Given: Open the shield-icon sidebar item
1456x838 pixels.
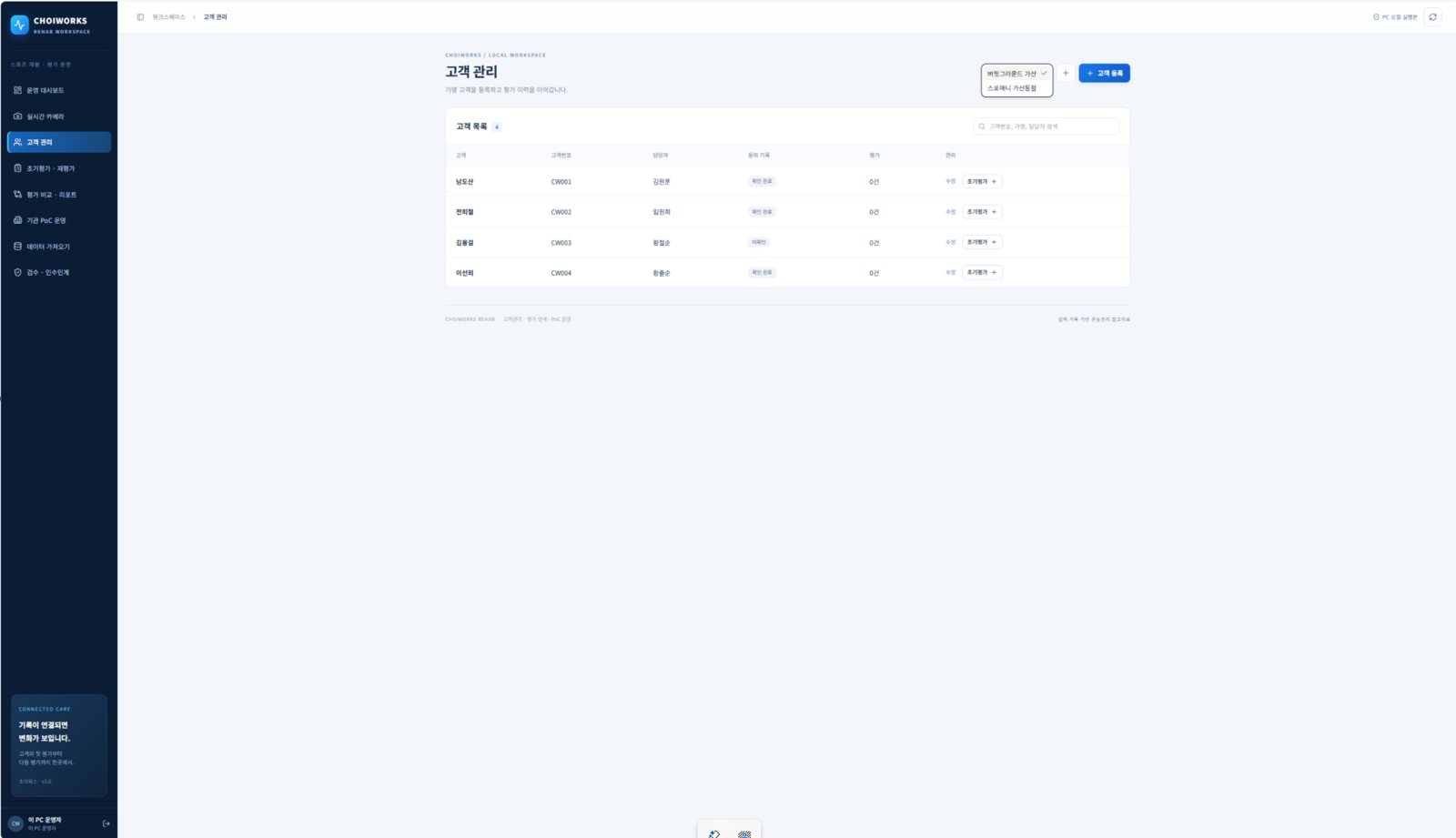Looking at the screenshot, I should [x=59, y=272].
